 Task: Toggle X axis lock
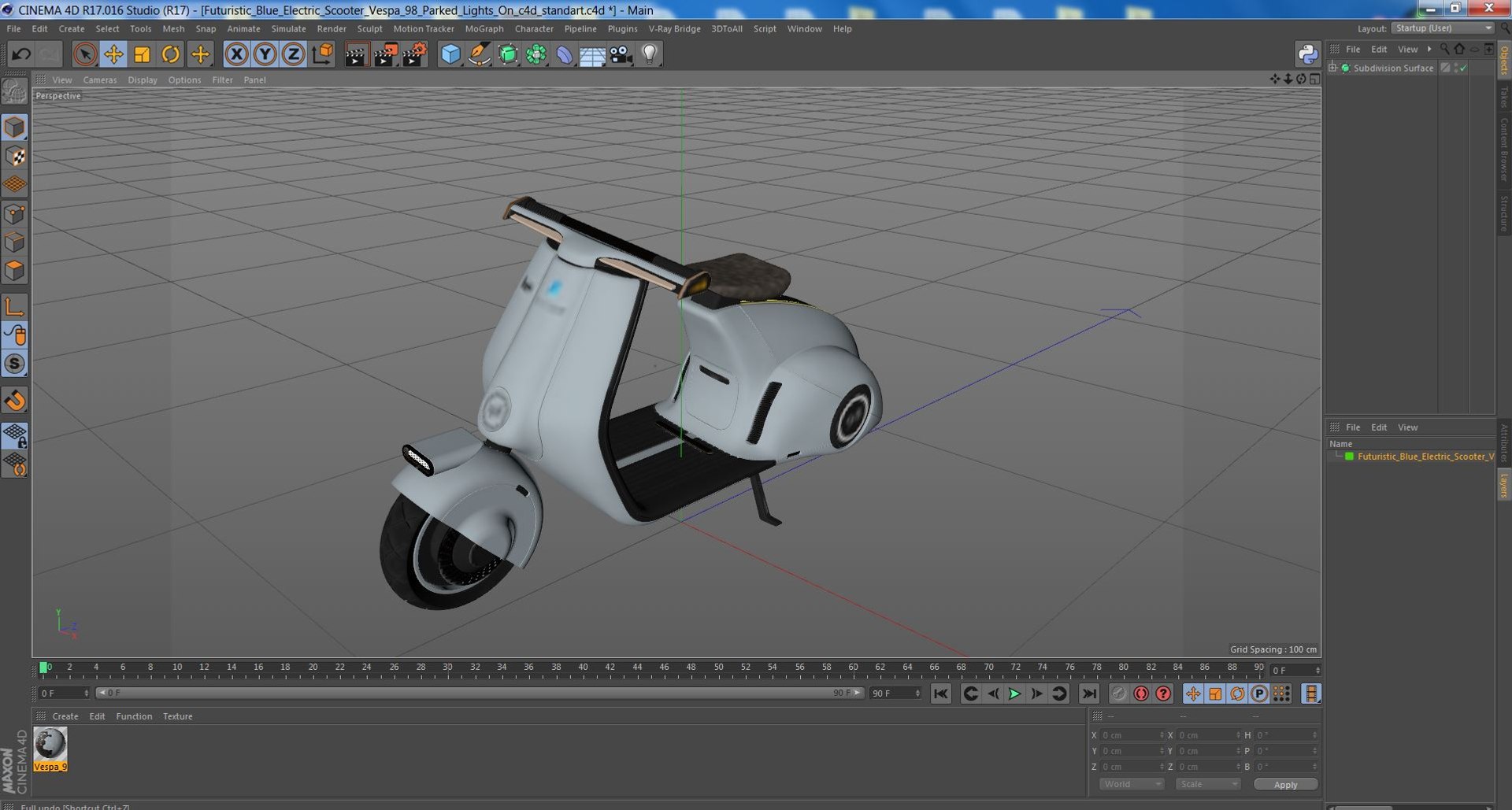[236, 54]
